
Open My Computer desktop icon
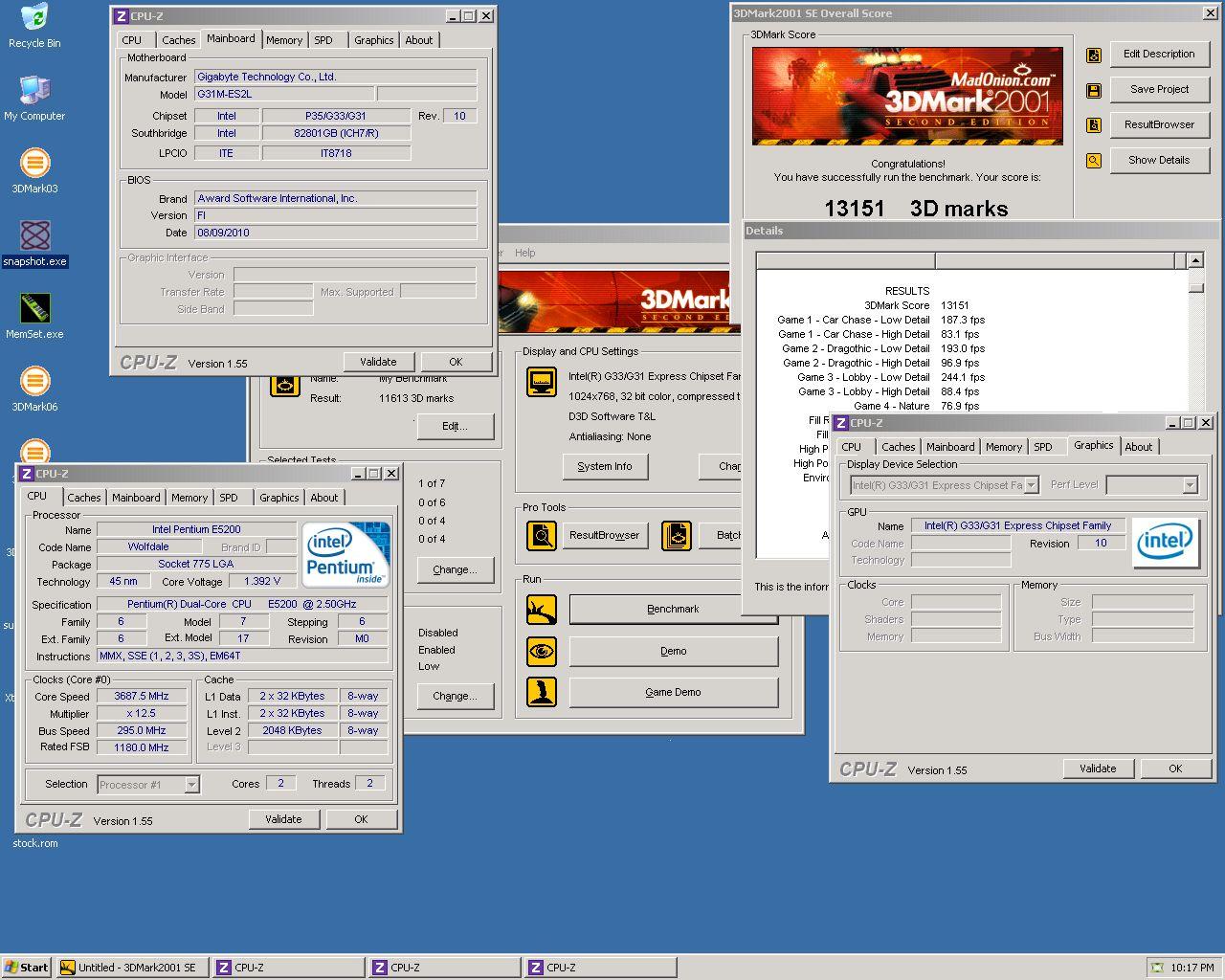34,98
